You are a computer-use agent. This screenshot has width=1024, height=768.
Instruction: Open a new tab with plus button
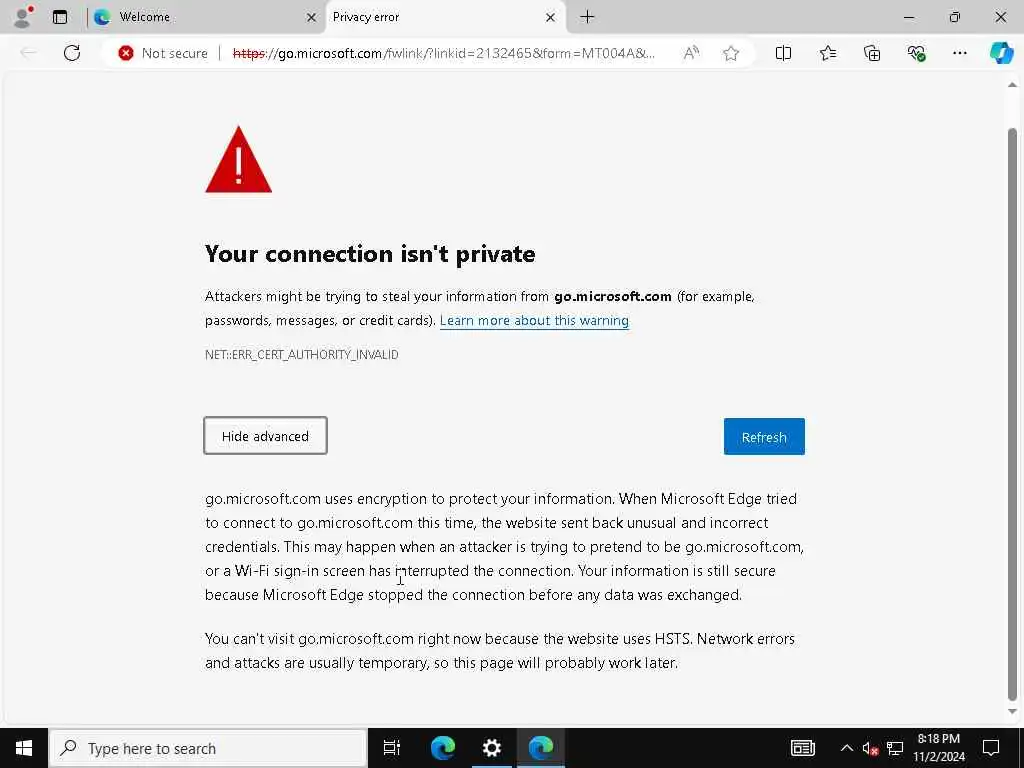click(x=587, y=17)
